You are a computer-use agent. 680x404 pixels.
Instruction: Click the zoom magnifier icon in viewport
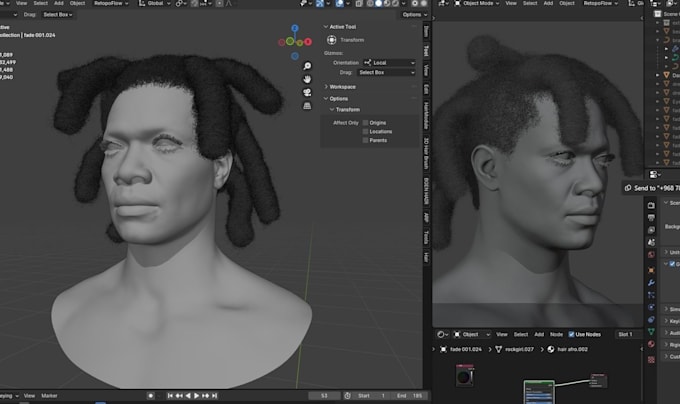pyautogui.click(x=307, y=66)
